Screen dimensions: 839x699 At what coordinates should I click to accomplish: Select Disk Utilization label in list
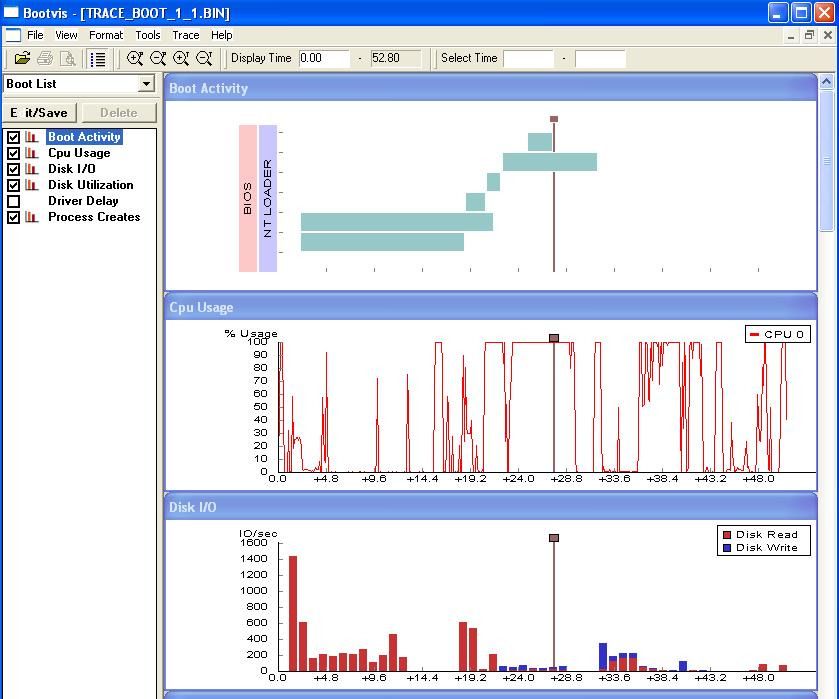(90, 185)
